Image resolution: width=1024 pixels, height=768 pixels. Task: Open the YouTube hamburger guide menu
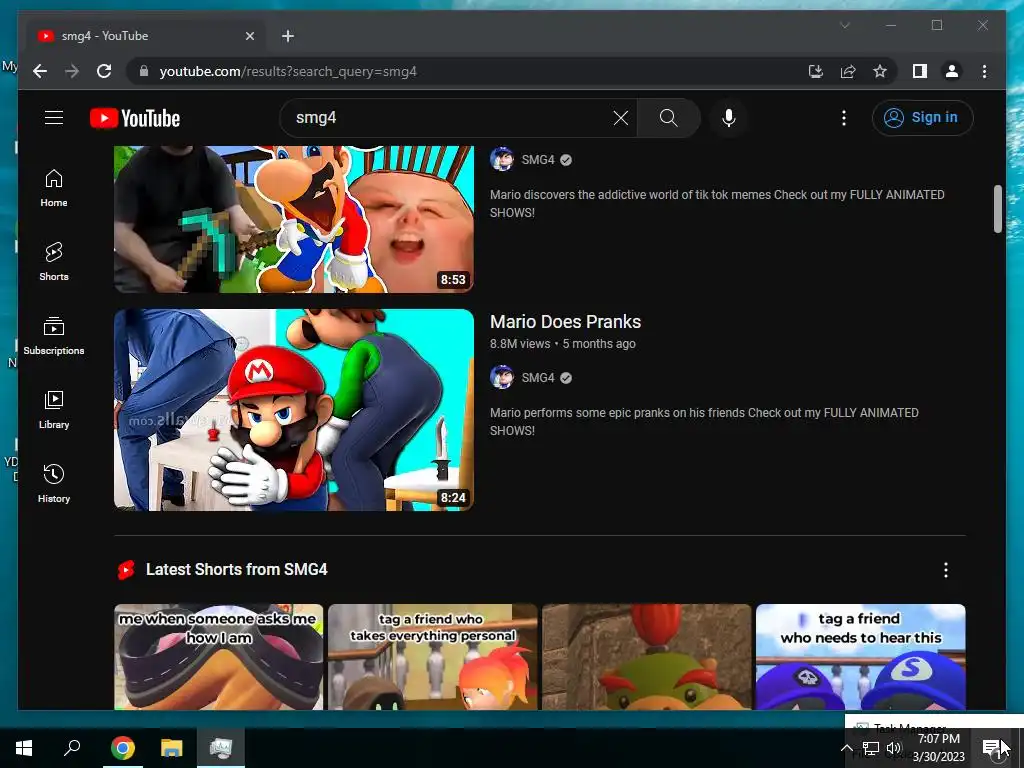tap(54, 118)
